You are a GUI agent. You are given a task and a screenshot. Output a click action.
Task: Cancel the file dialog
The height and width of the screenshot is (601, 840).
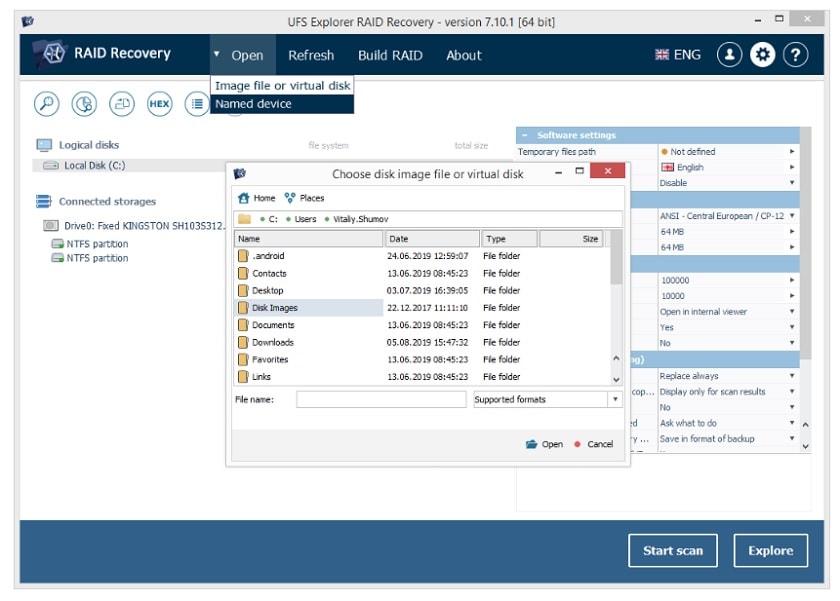click(594, 444)
